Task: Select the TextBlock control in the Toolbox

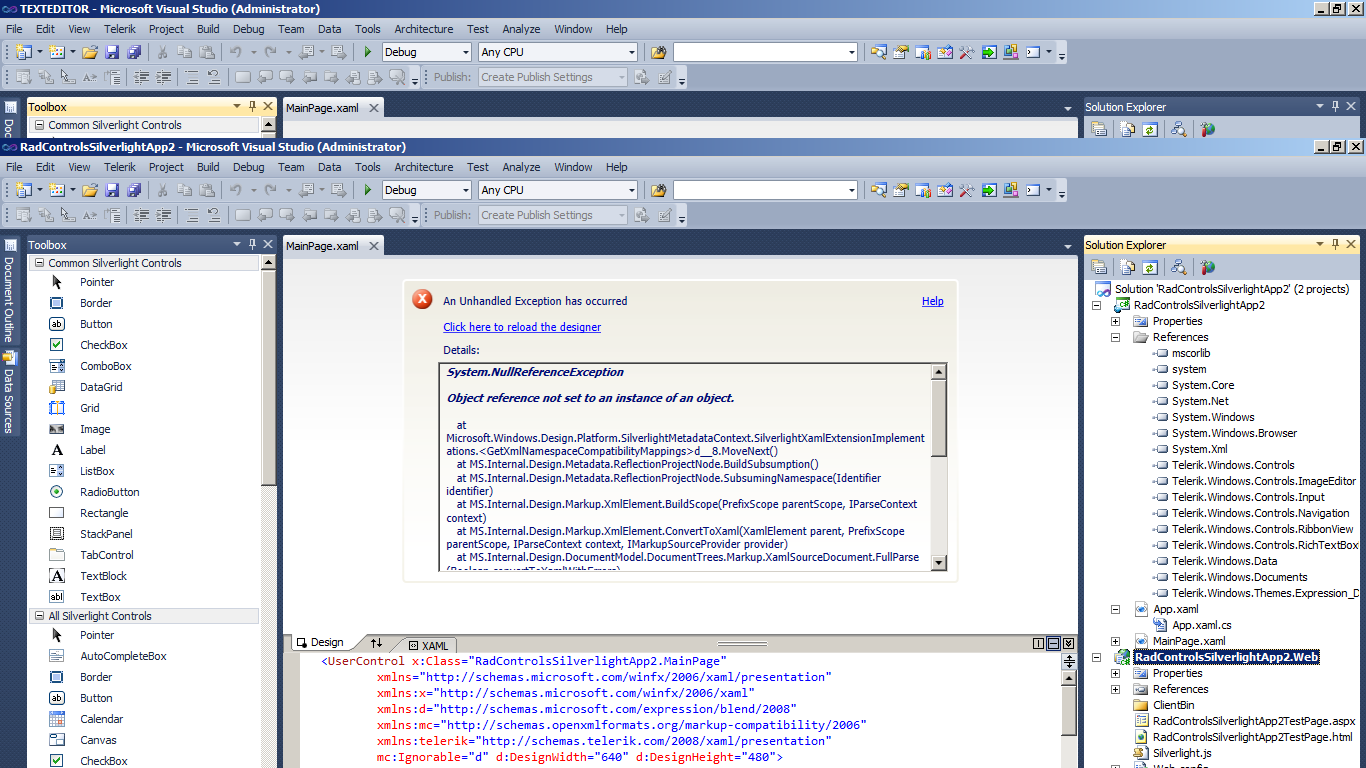Action: click(103, 576)
